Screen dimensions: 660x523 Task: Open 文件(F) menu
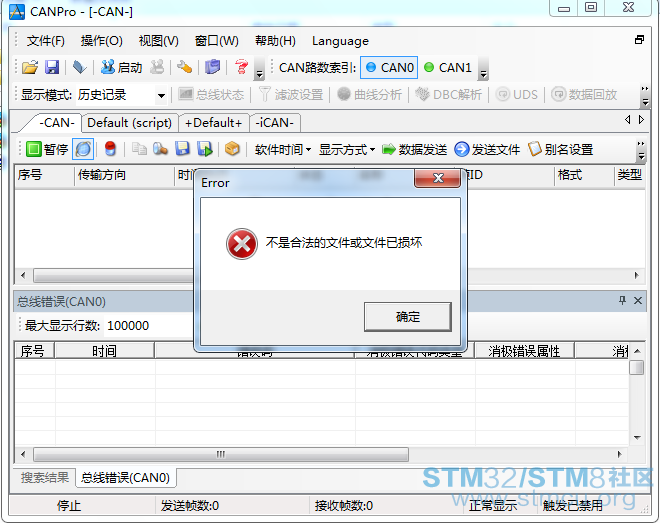tap(45, 41)
